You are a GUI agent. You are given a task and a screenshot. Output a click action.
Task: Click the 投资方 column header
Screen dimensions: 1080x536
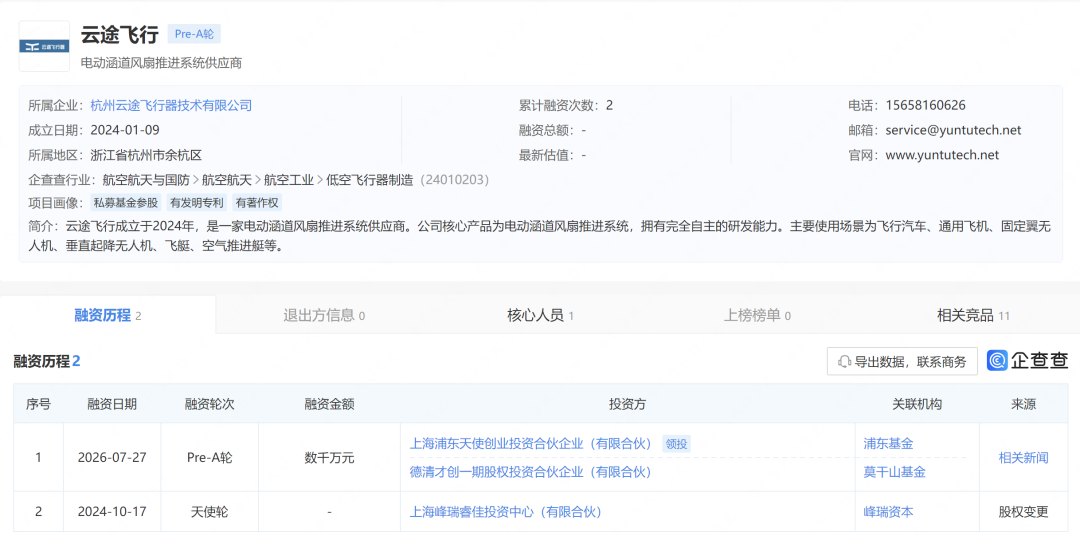tap(627, 404)
